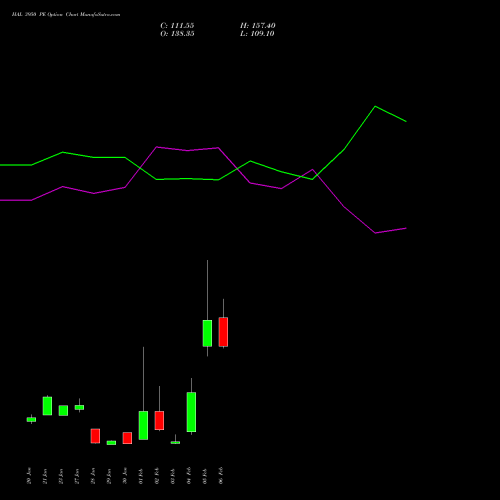500x500 pixels.
Task: Click the red candlestick for 30 Jan
Action: (127, 438)
